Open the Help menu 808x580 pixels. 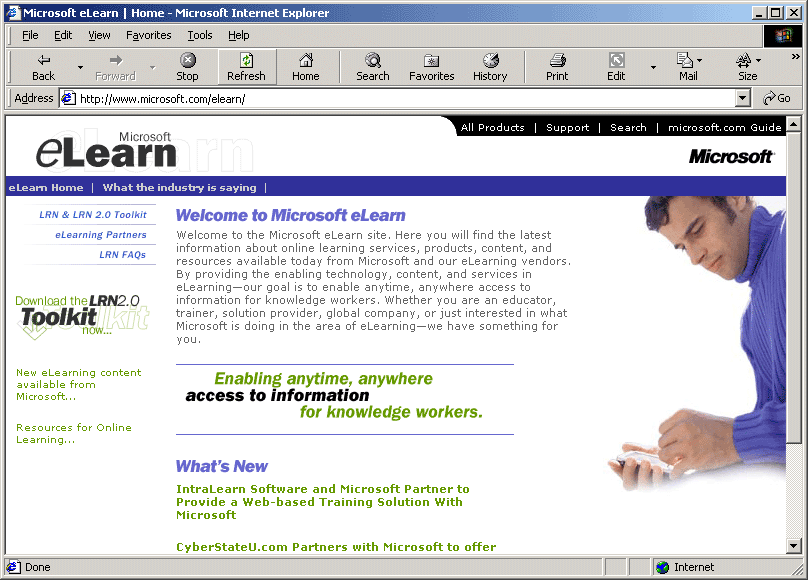pyautogui.click(x=239, y=35)
